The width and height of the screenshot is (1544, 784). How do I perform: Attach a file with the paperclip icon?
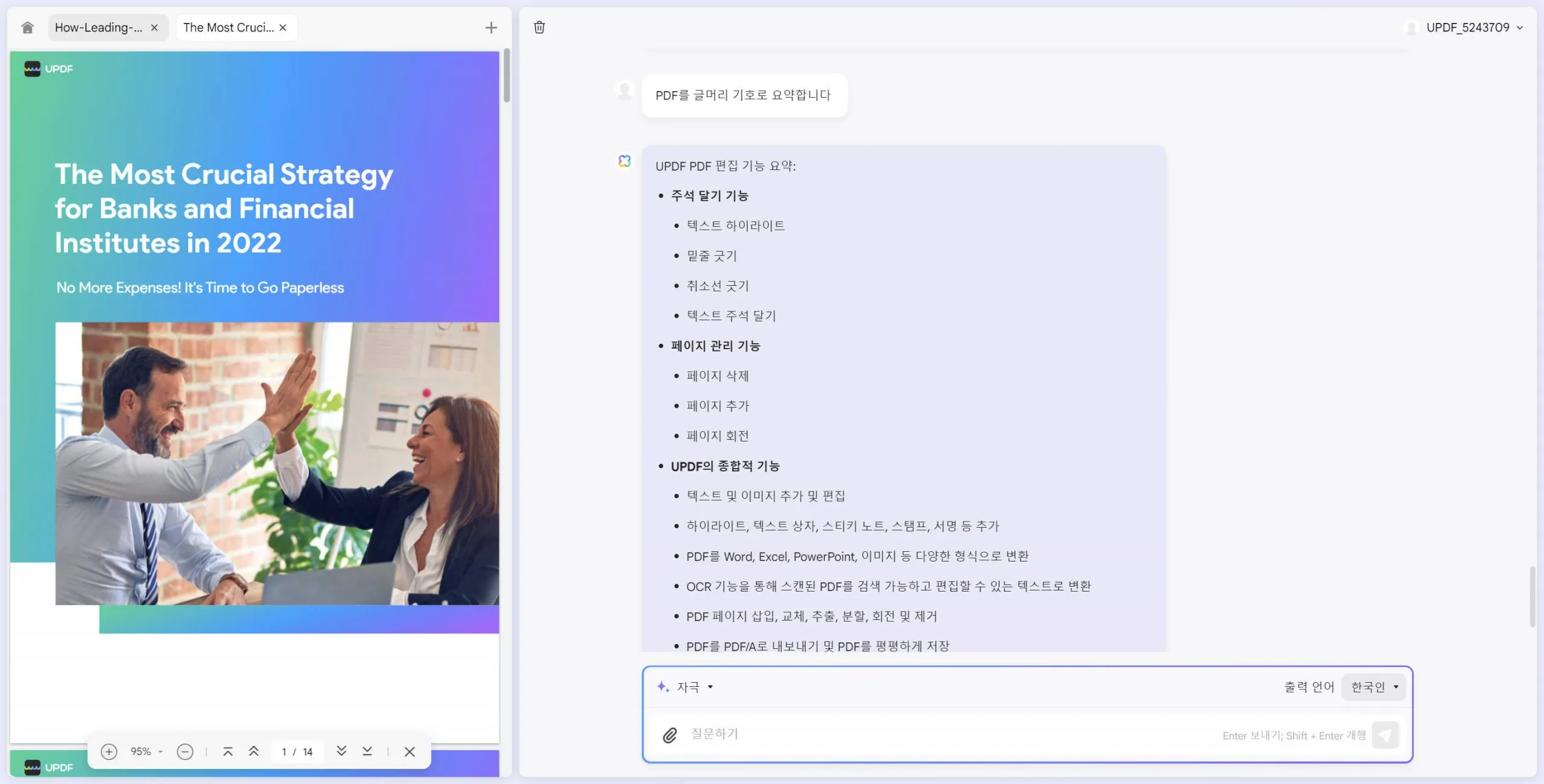coord(669,735)
